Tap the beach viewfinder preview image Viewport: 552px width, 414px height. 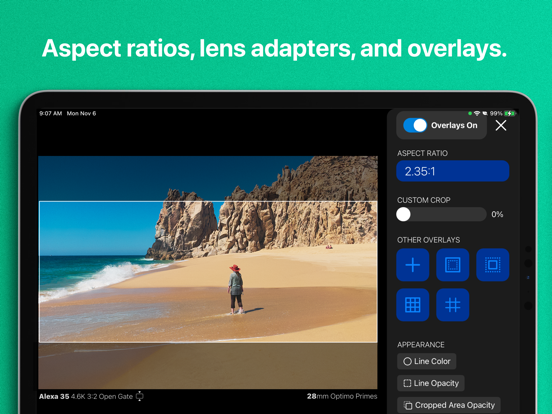coord(208,272)
